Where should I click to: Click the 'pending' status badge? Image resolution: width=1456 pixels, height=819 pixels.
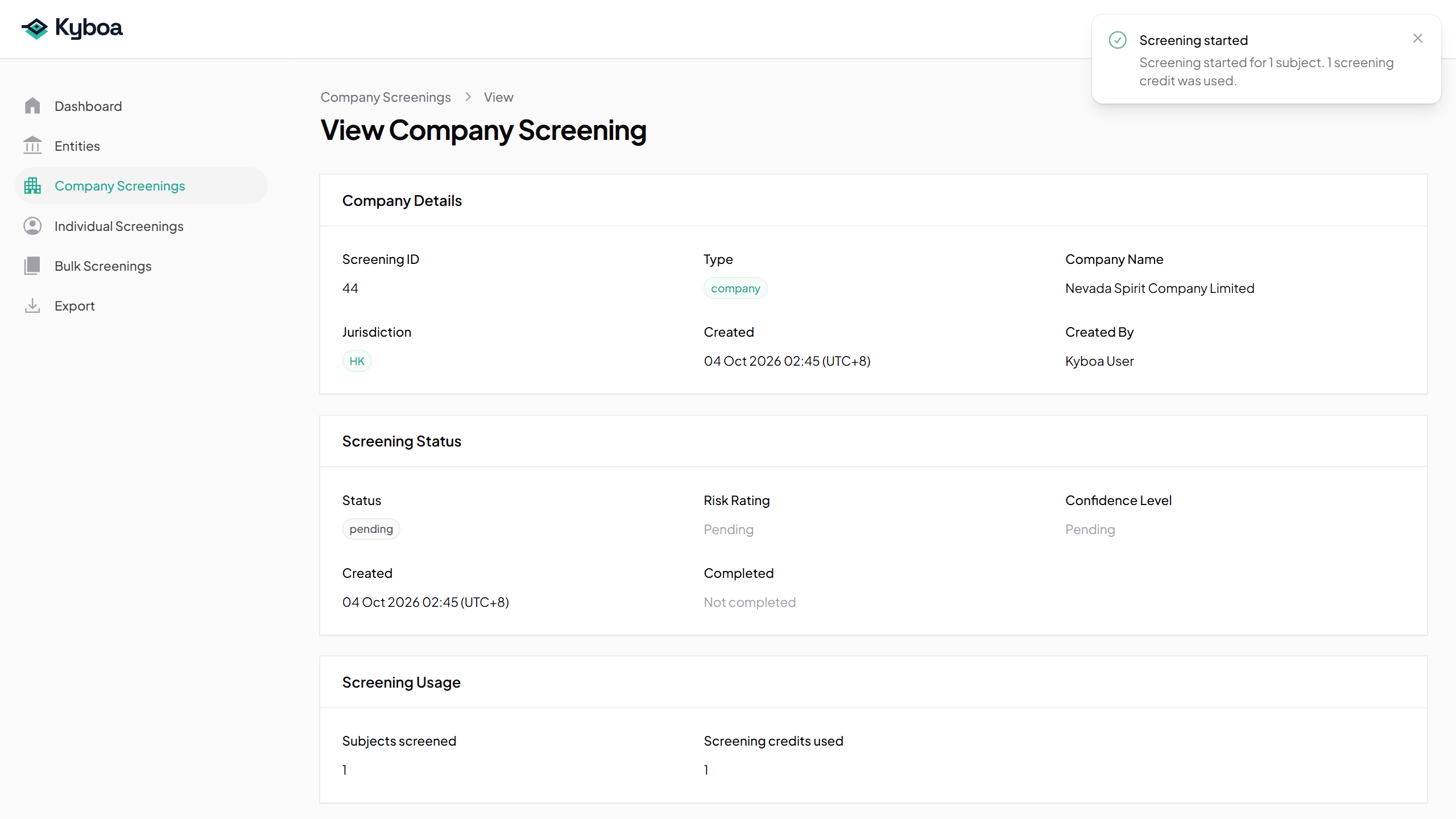371,529
